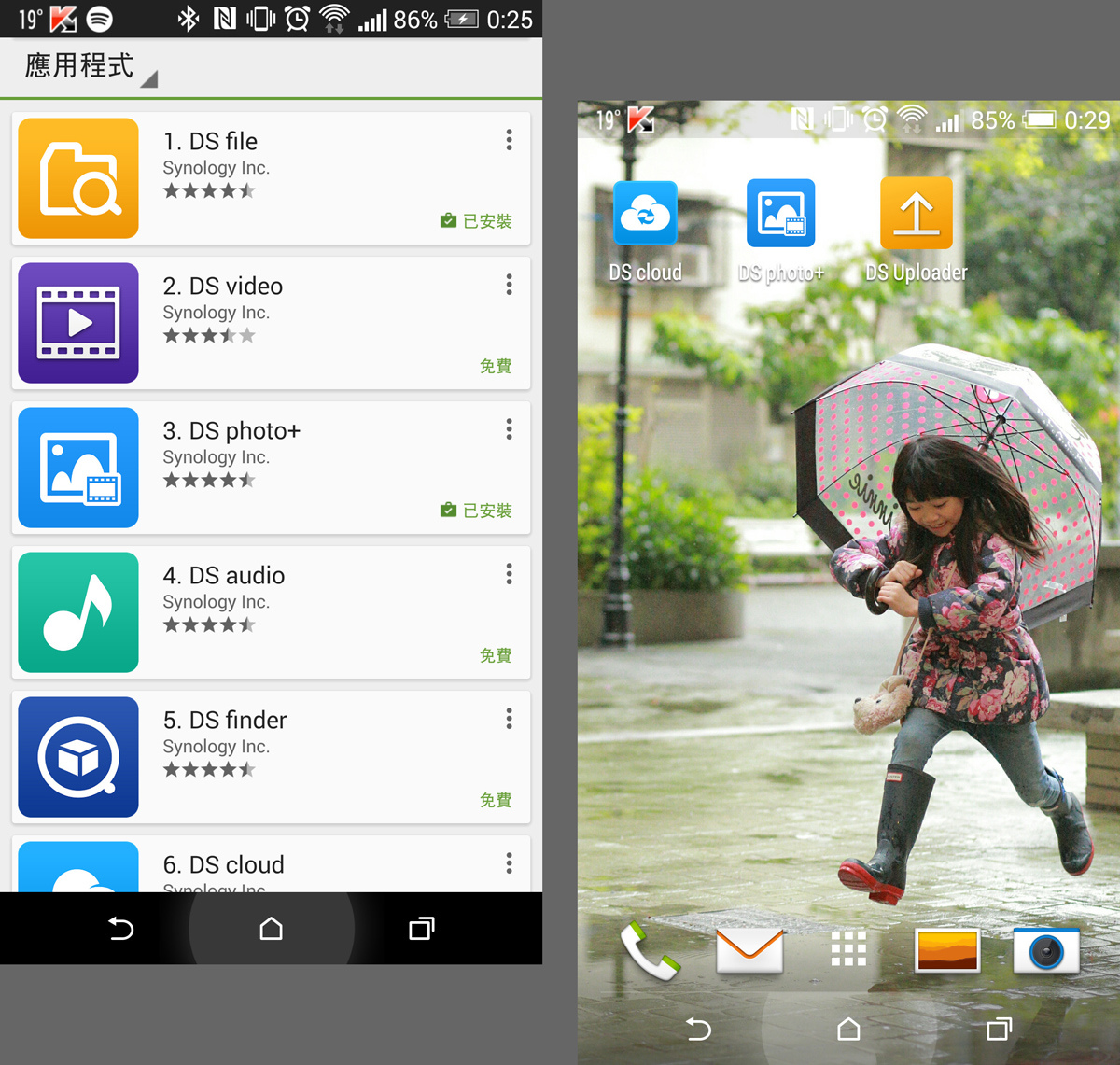Tap Home on the home screen navigation bar

848,1029
